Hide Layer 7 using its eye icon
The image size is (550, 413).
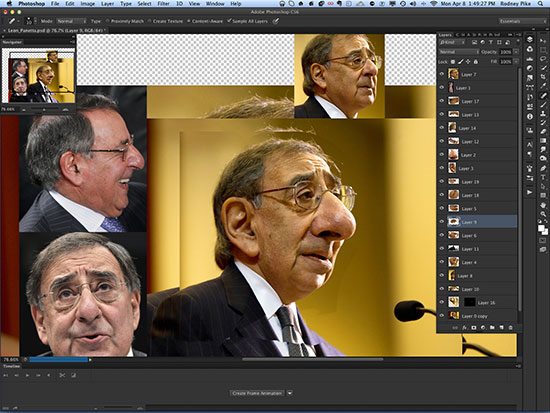tap(442, 74)
